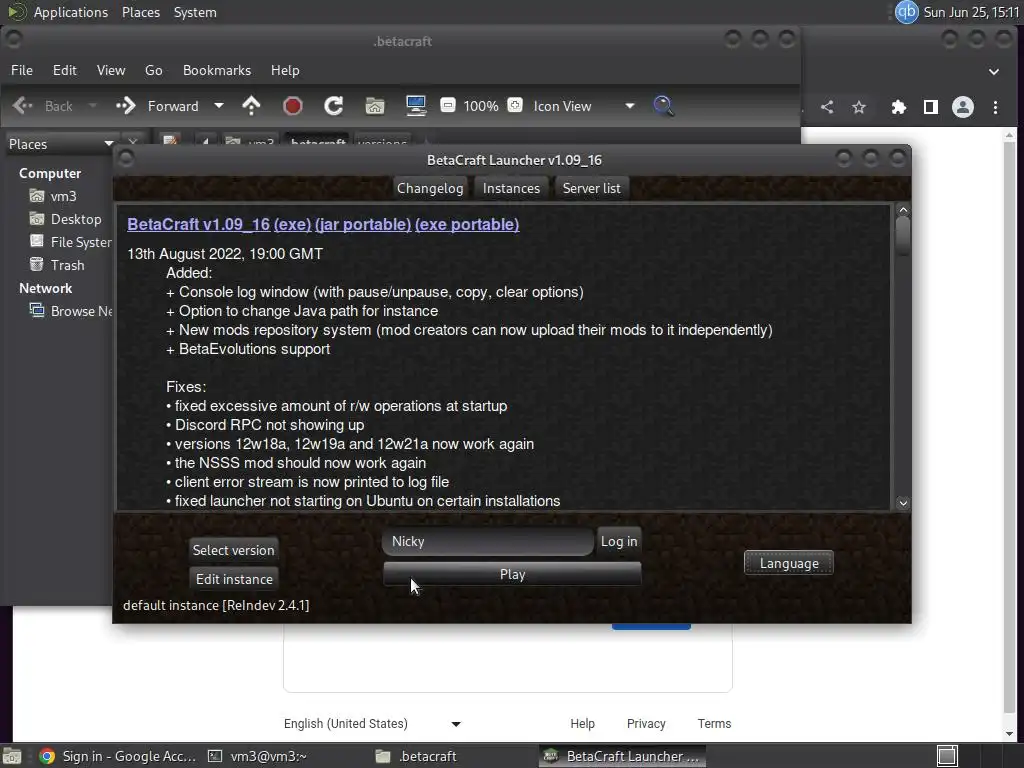This screenshot has width=1024, height=768.
Task: Open the View menu
Action: [111, 70]
